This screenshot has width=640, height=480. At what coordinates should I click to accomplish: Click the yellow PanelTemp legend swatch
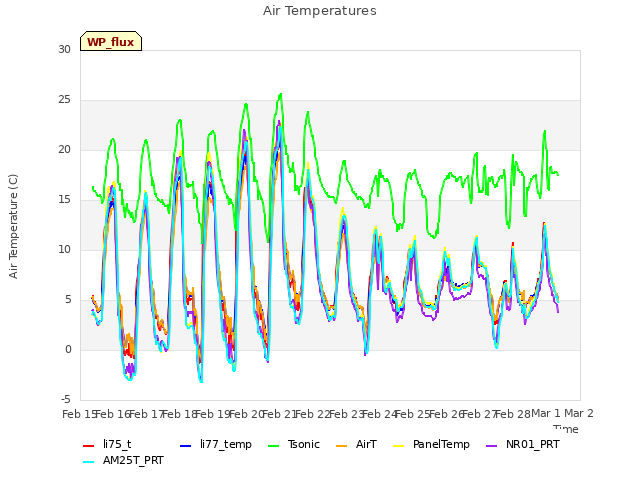399,445
